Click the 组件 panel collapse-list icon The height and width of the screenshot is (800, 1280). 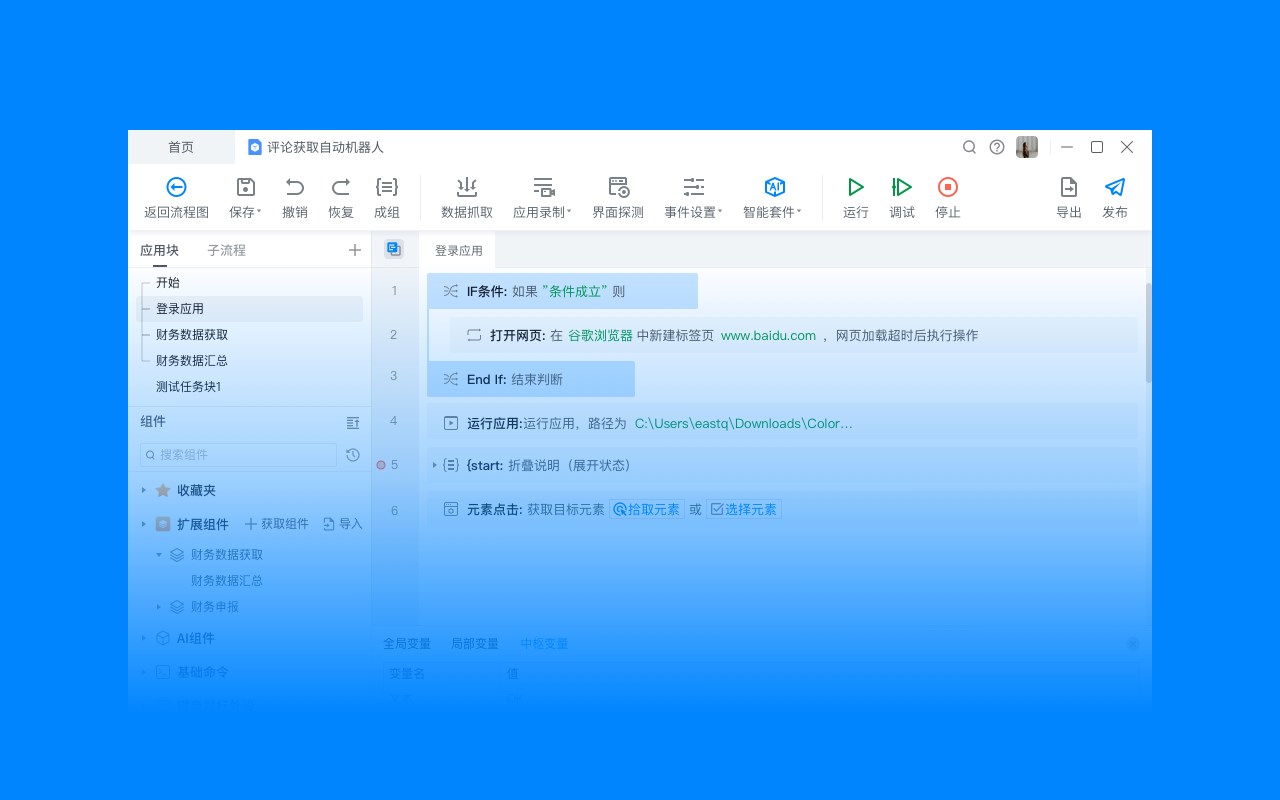pyautogui.click(x=353, y=423)
